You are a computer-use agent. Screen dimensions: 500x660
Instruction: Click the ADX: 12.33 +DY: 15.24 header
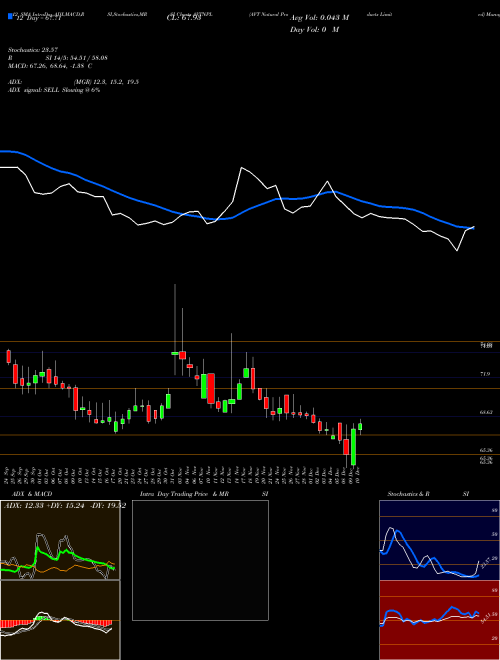pos(64,506)
